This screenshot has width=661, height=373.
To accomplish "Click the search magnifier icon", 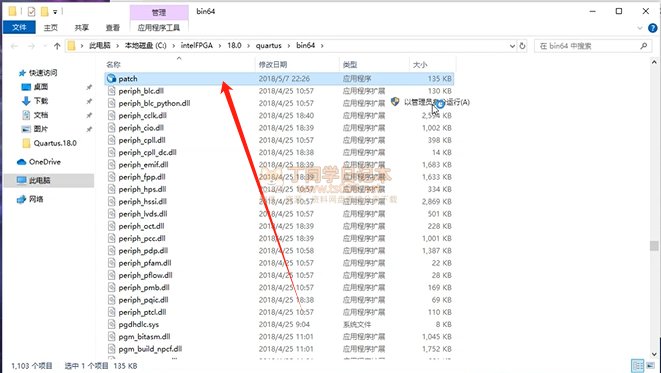I will pyautogui.click(x=643, y=46).
